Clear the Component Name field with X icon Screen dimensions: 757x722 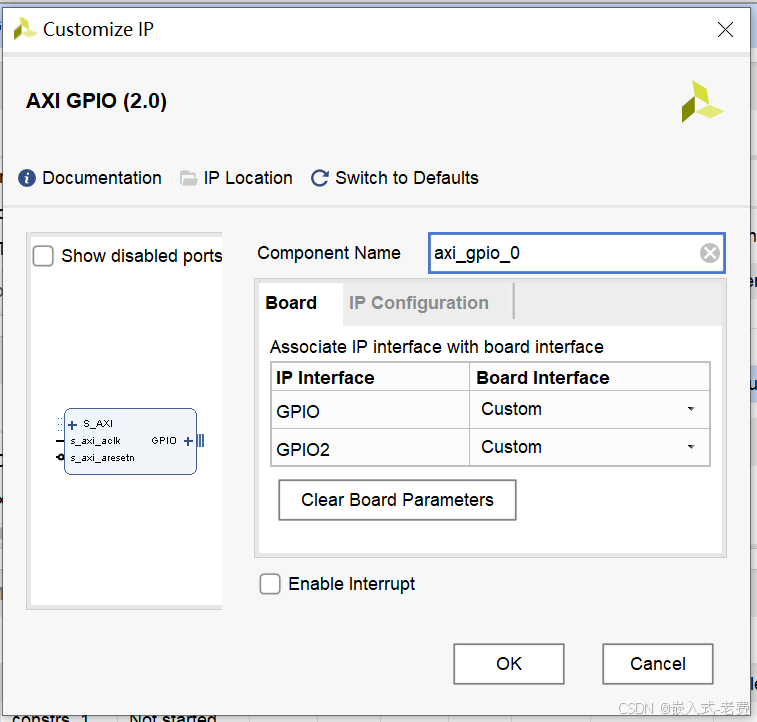coord(709,253)
